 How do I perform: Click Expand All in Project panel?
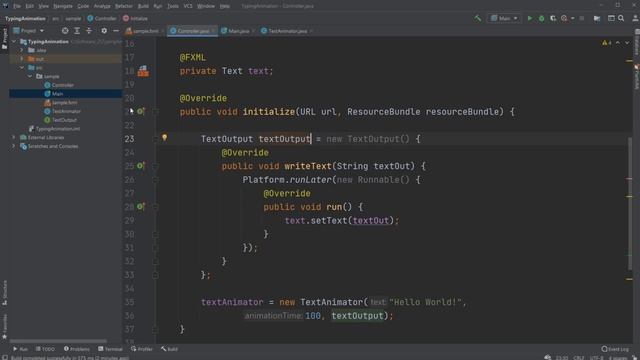tap(77, 31)
